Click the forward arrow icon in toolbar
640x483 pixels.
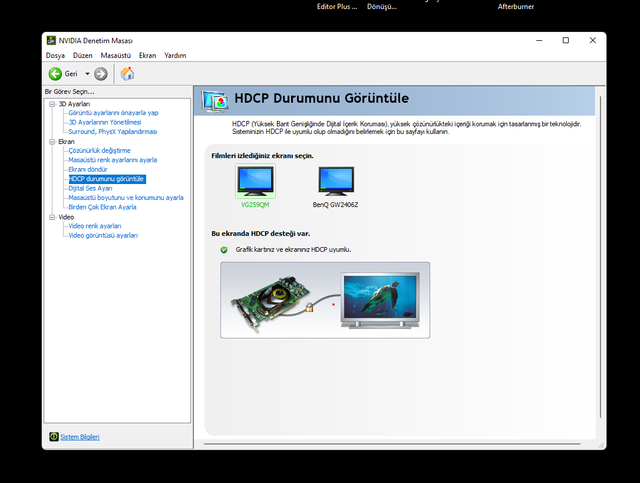tap(101, 74)
